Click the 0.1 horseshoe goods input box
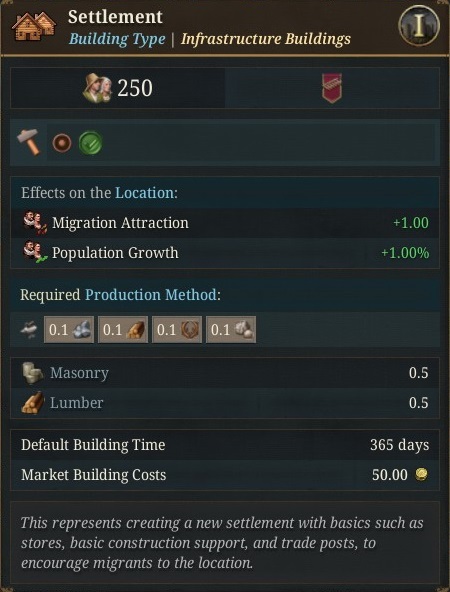The image size is (450, 592). (x=177, y=330)
